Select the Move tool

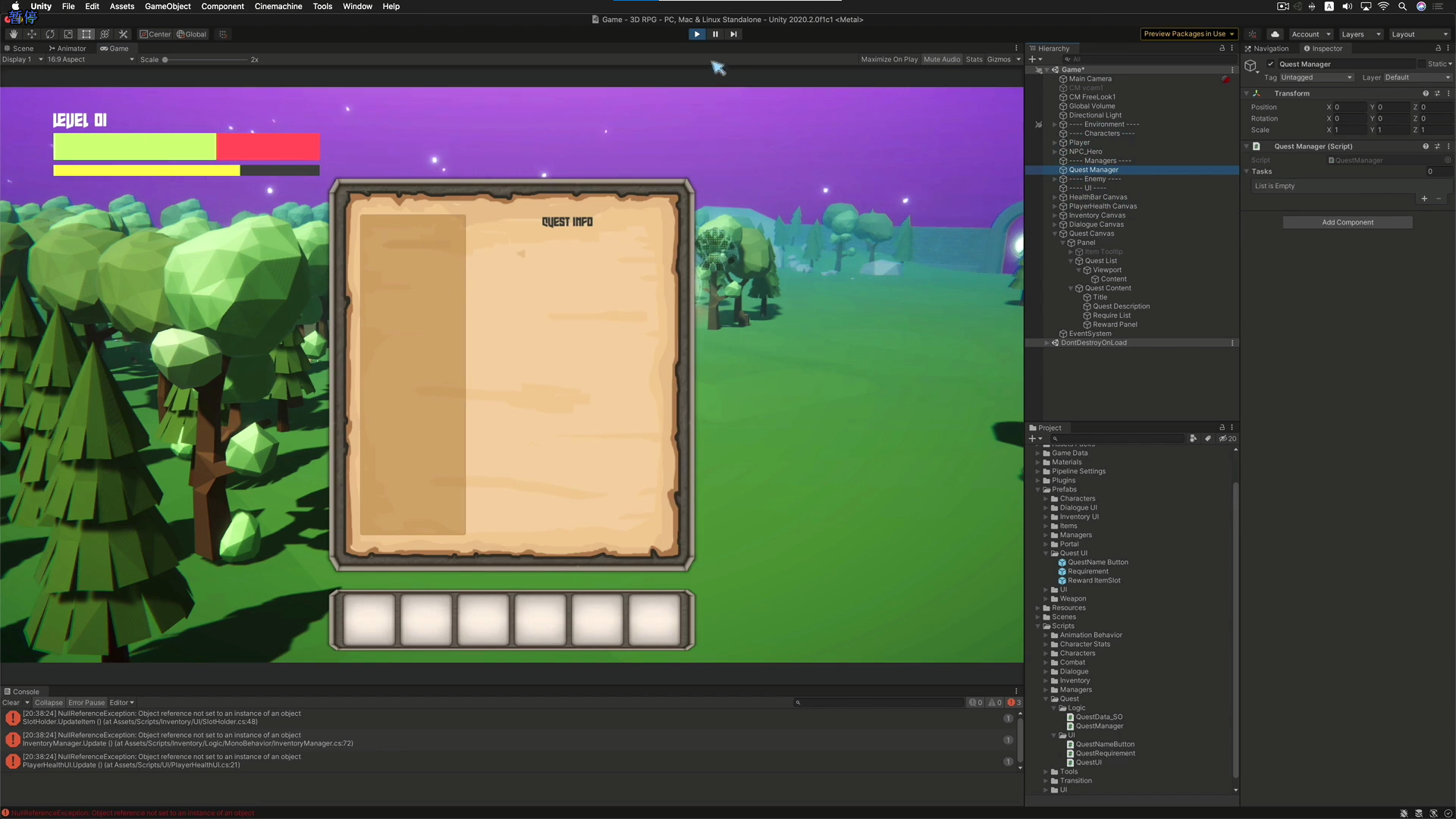(32, 34)
